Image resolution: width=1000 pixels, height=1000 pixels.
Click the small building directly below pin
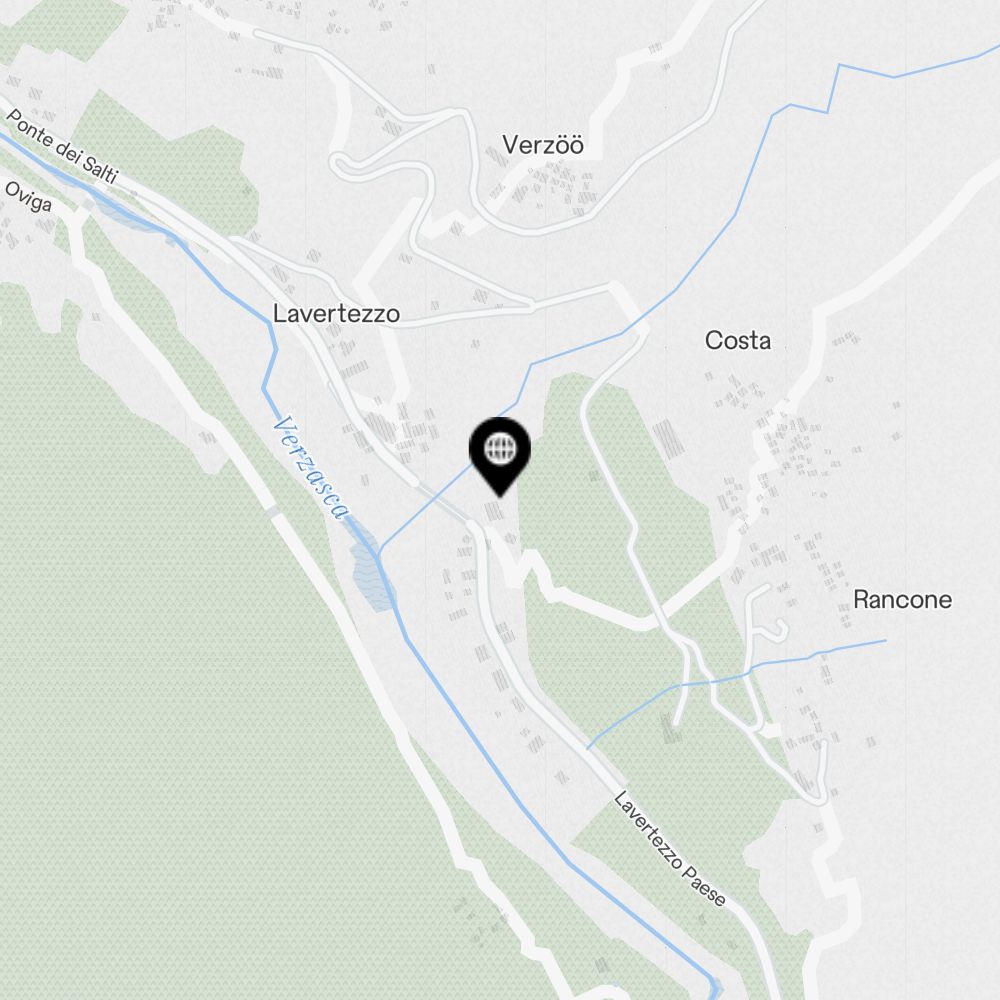493,511
